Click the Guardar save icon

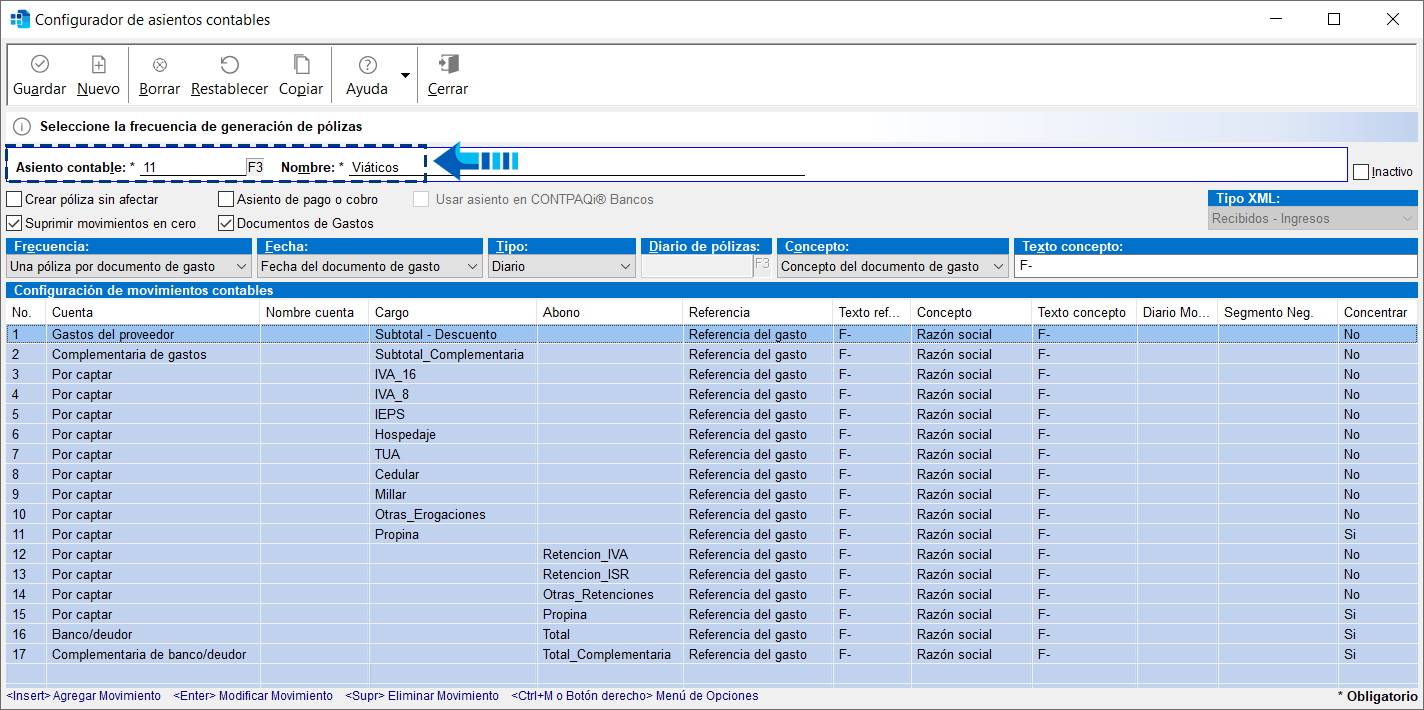point(40,65)
